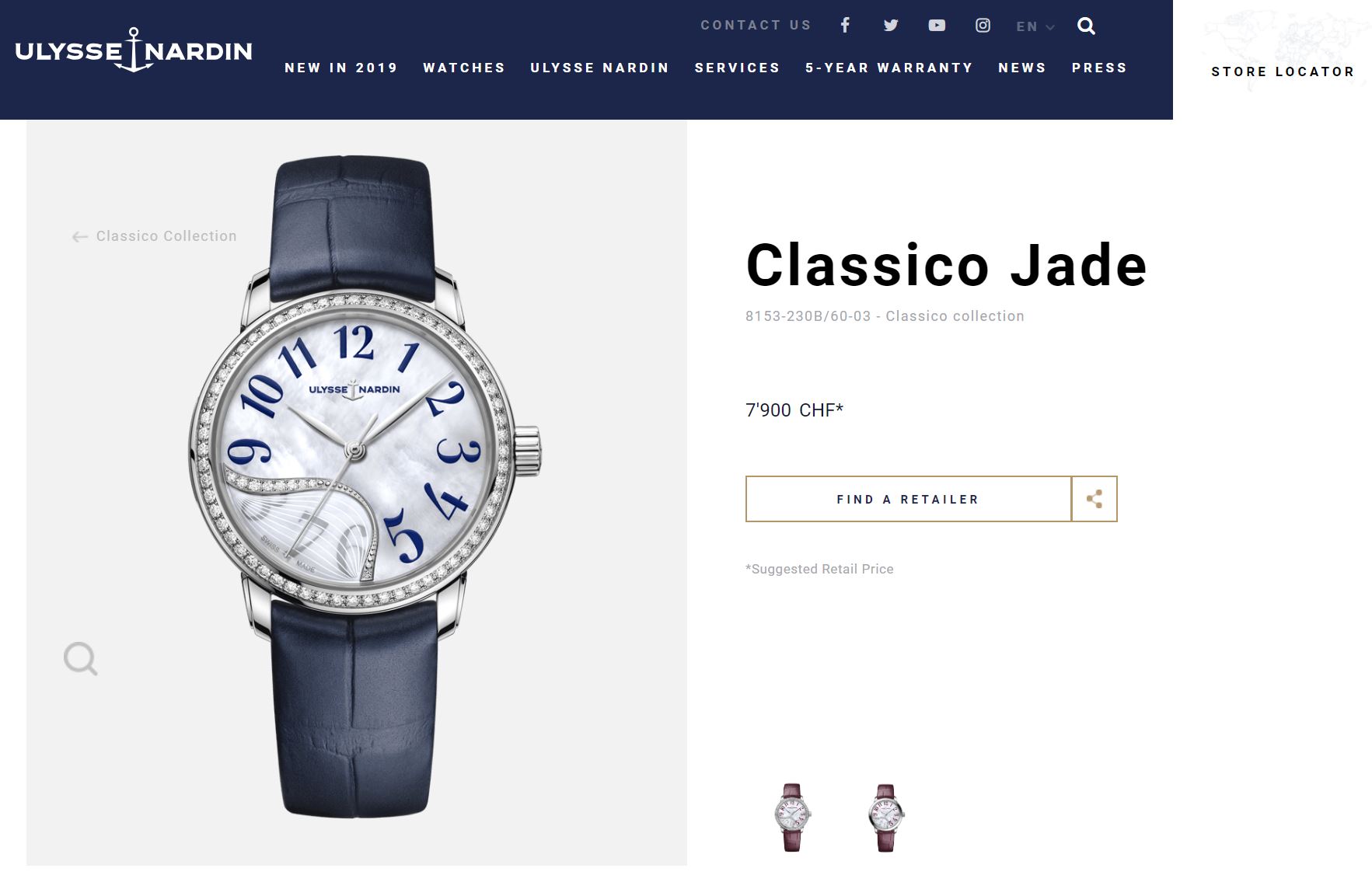Open the New in 2019 menu
The width and height of the screenshot is (1372, 889).
(341, 68)
